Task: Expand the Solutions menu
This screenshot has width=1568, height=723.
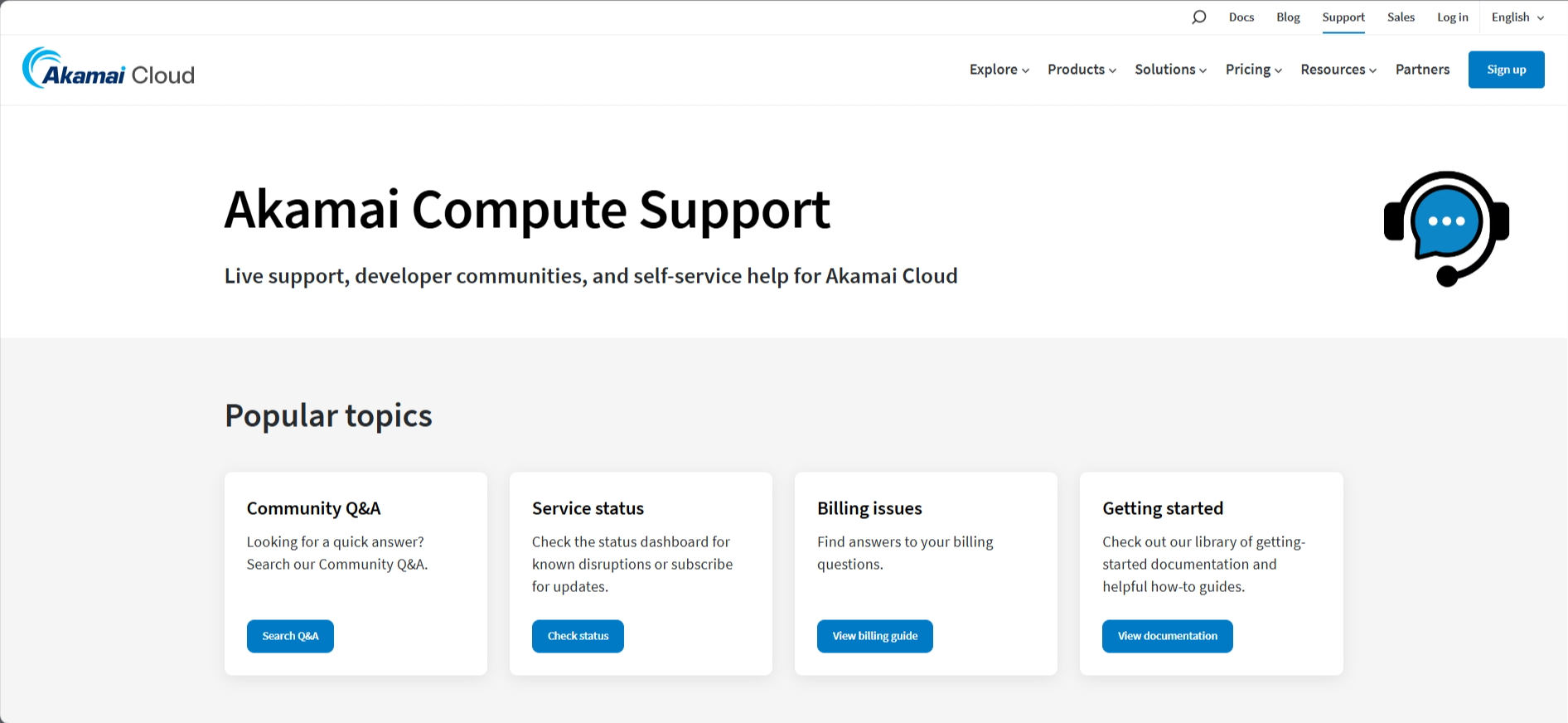Action: click(x=1170, y=70)
